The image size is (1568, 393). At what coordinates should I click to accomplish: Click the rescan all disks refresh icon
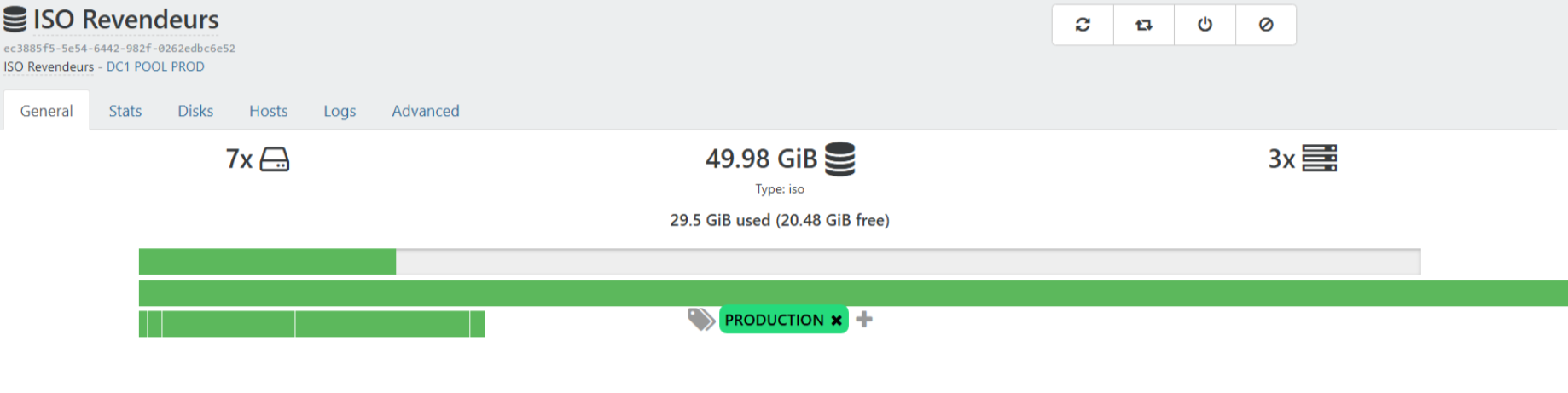[1083, 25]
